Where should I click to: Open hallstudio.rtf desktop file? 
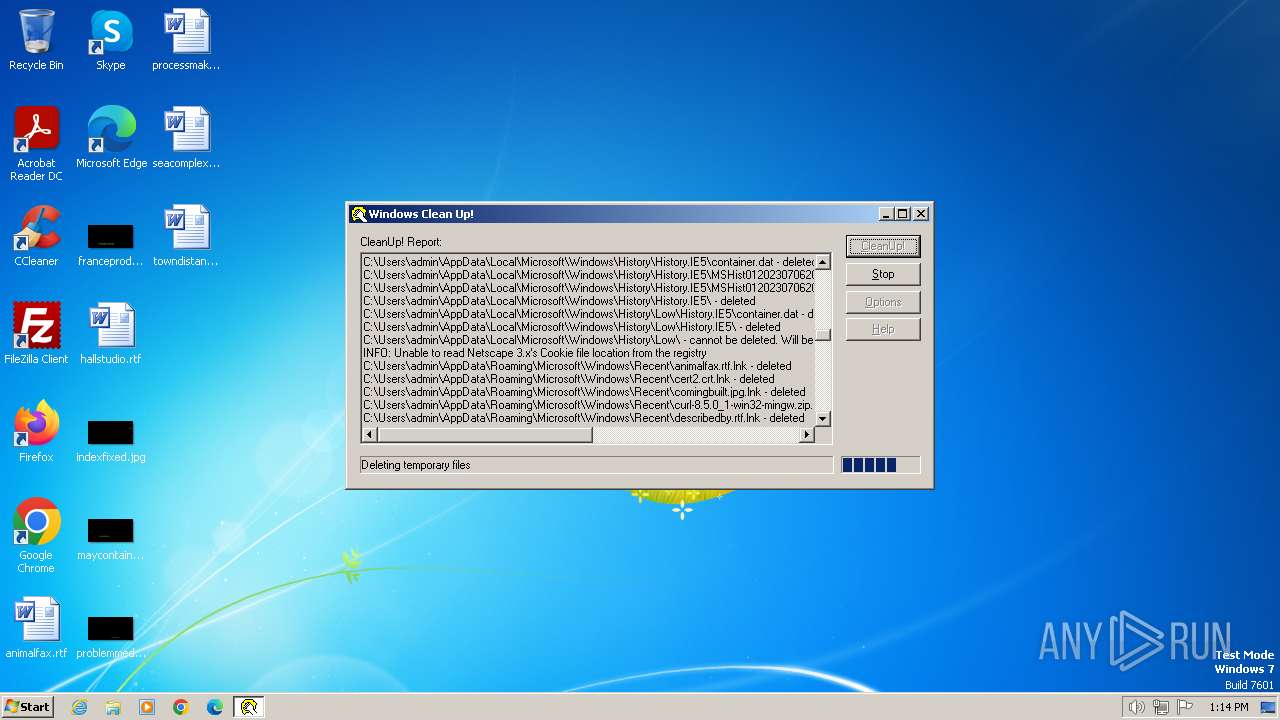pos(110,334)
